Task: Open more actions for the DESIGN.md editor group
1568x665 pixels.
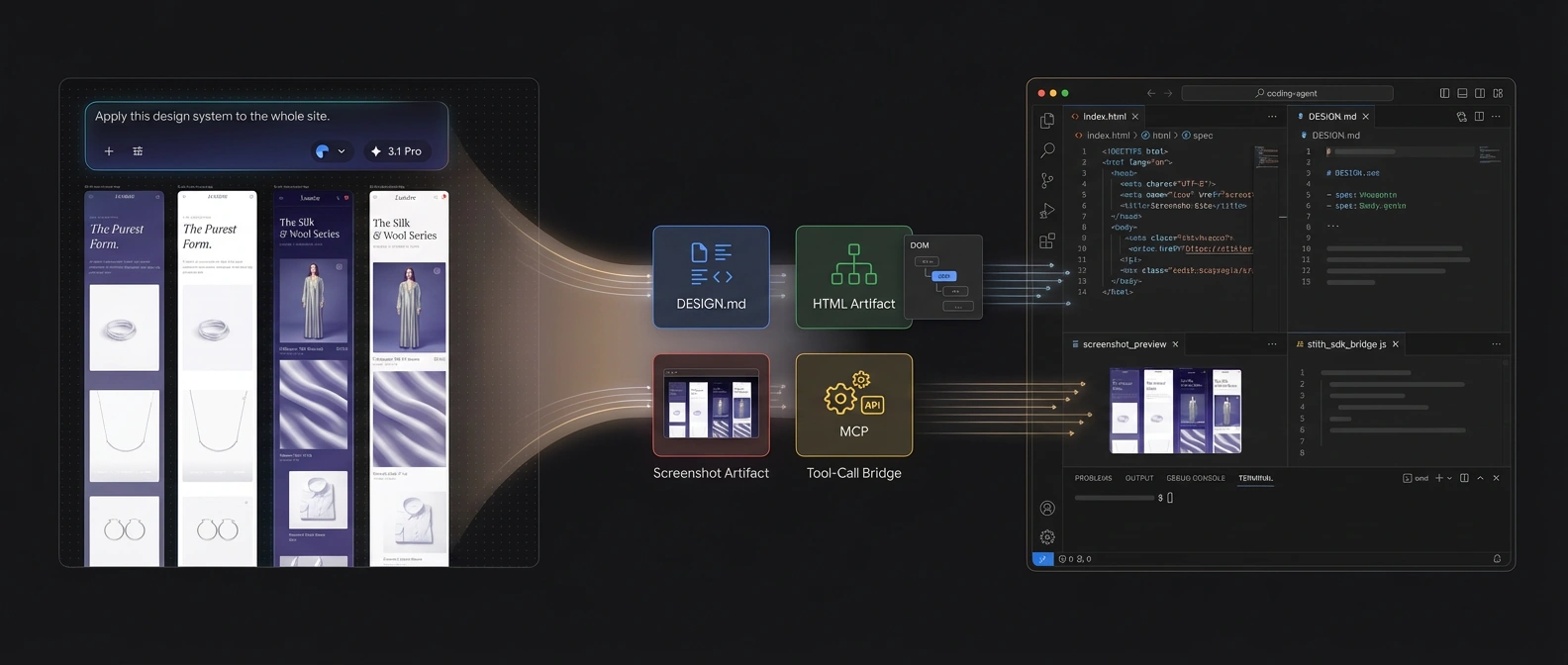Action: [1496, 117]
